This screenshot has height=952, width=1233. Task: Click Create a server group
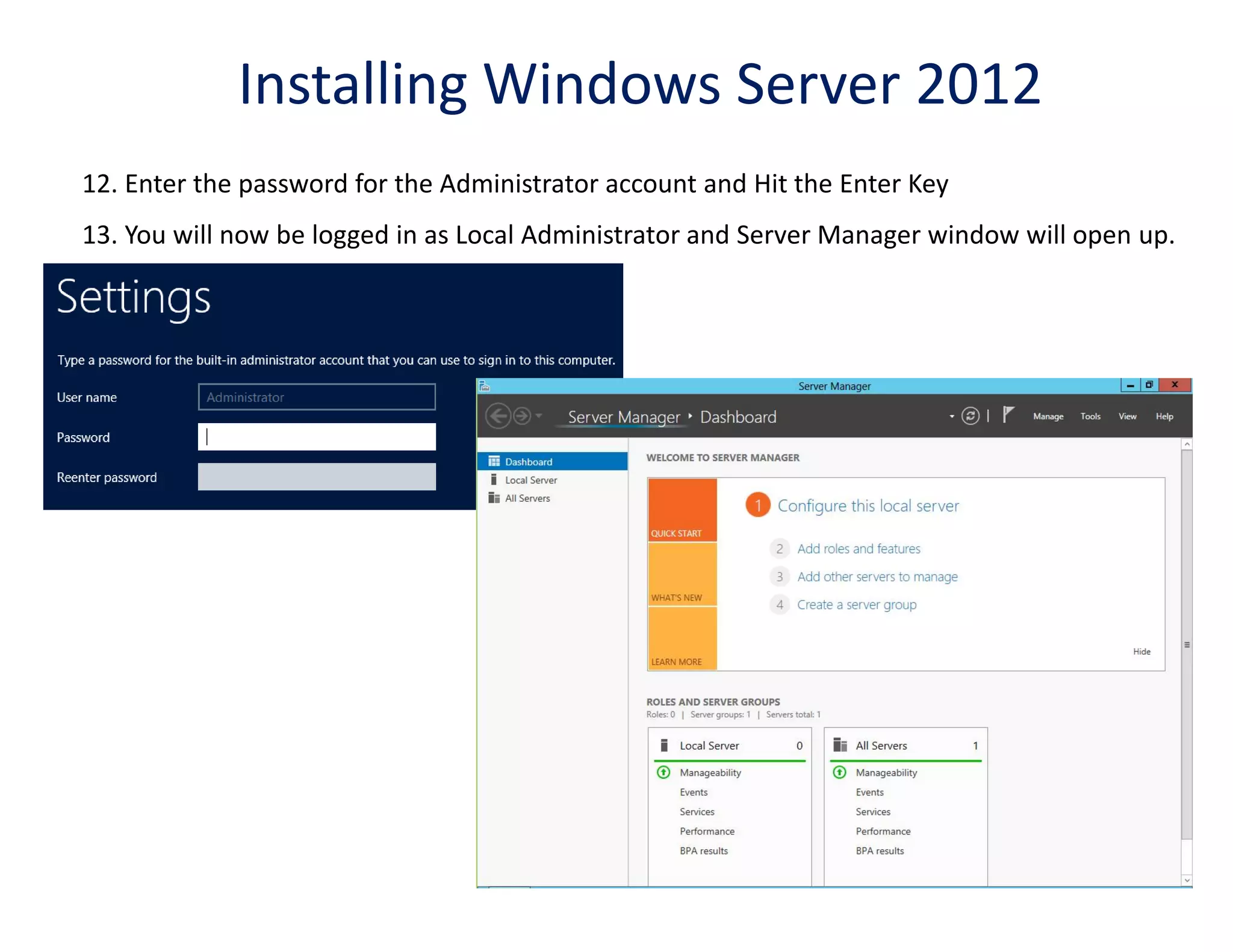tap(857, 605)
